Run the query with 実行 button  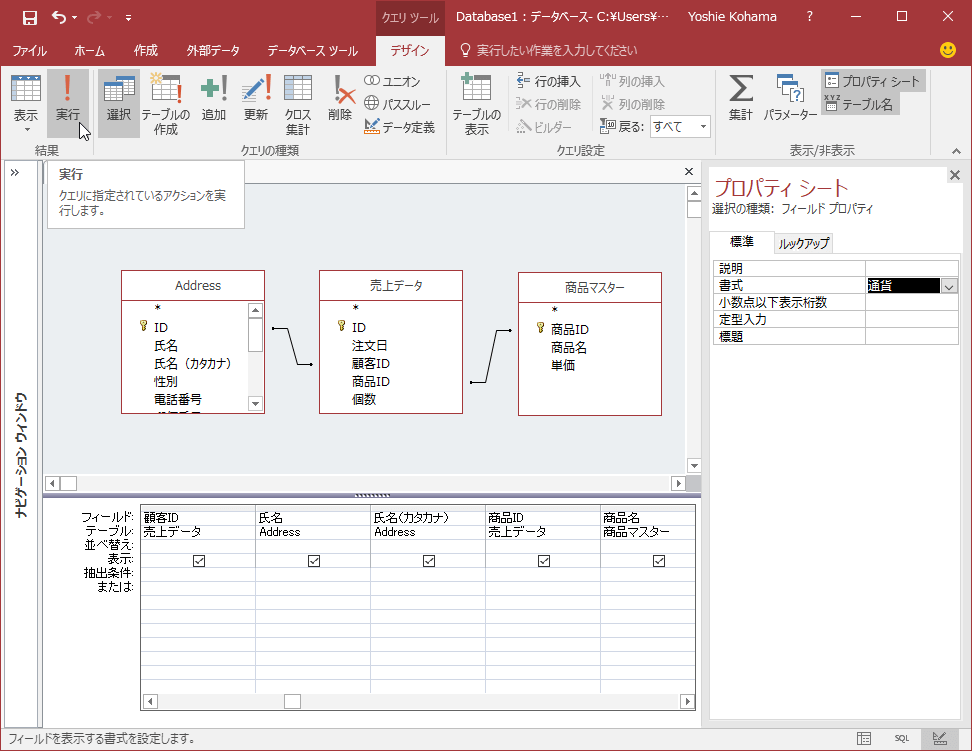[x=67, y=100]
